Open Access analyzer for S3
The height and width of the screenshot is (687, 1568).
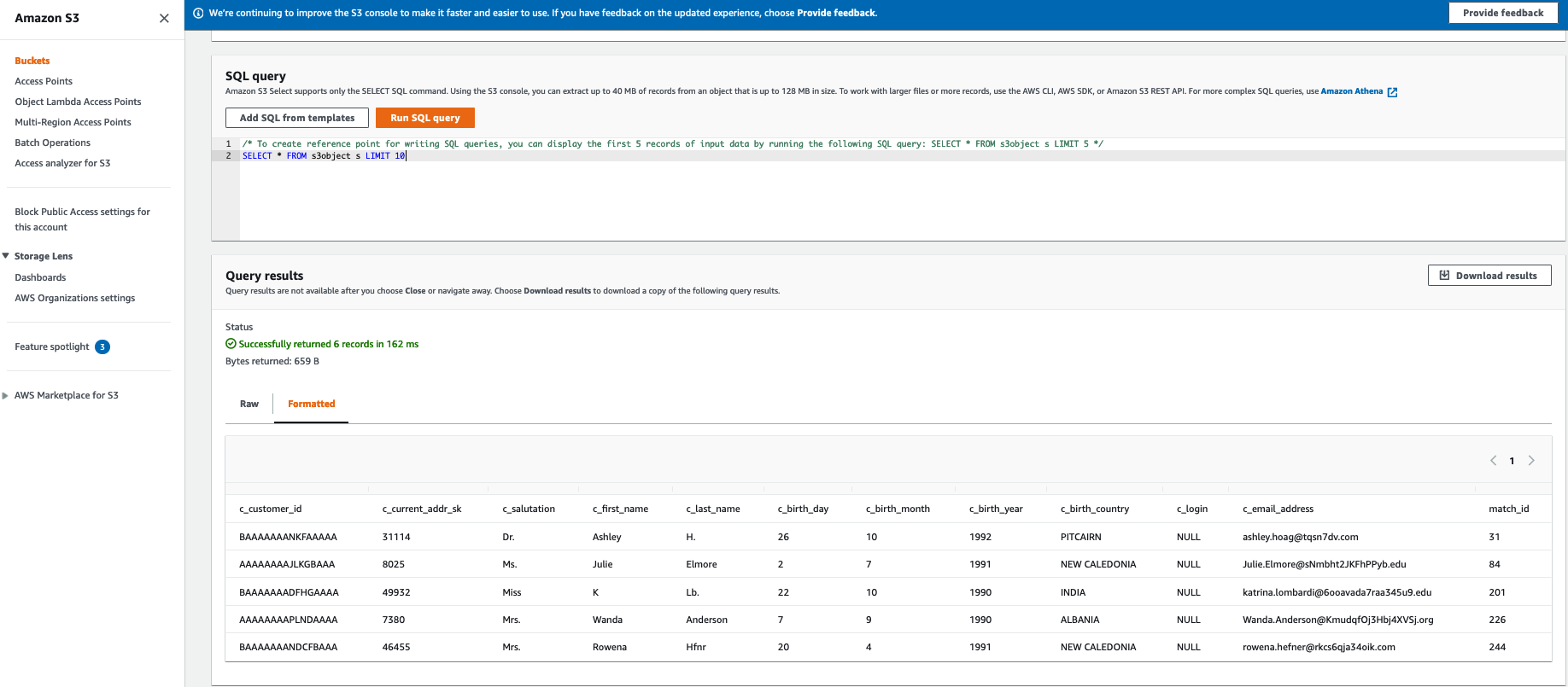click(x=62, y=163)
